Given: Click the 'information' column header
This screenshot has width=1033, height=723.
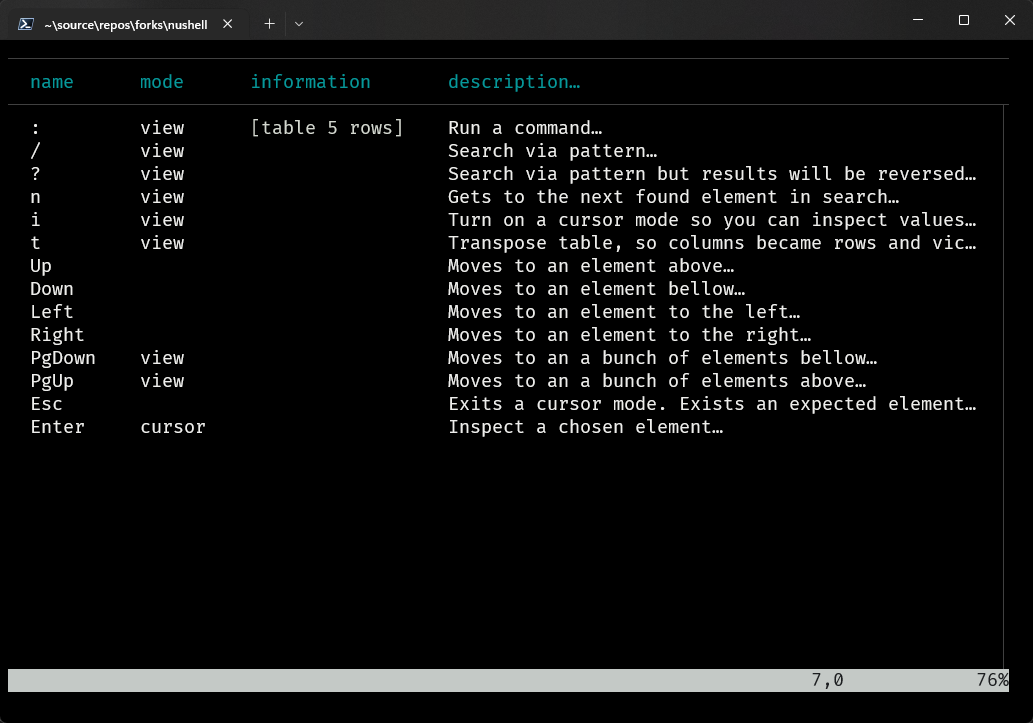Looking at the screenshot, I should pos(310,82).
